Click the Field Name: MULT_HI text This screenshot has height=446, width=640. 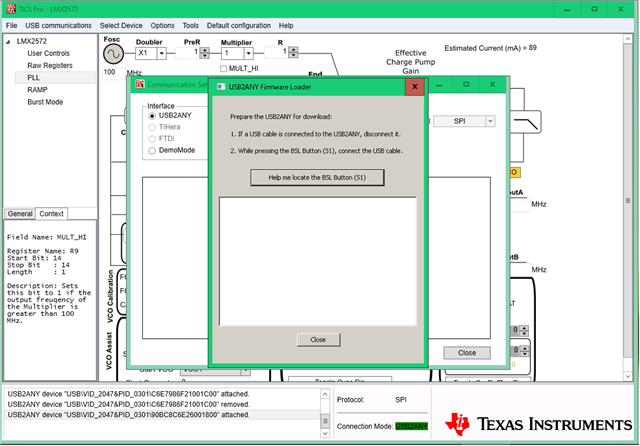click(x=47, y=237)
